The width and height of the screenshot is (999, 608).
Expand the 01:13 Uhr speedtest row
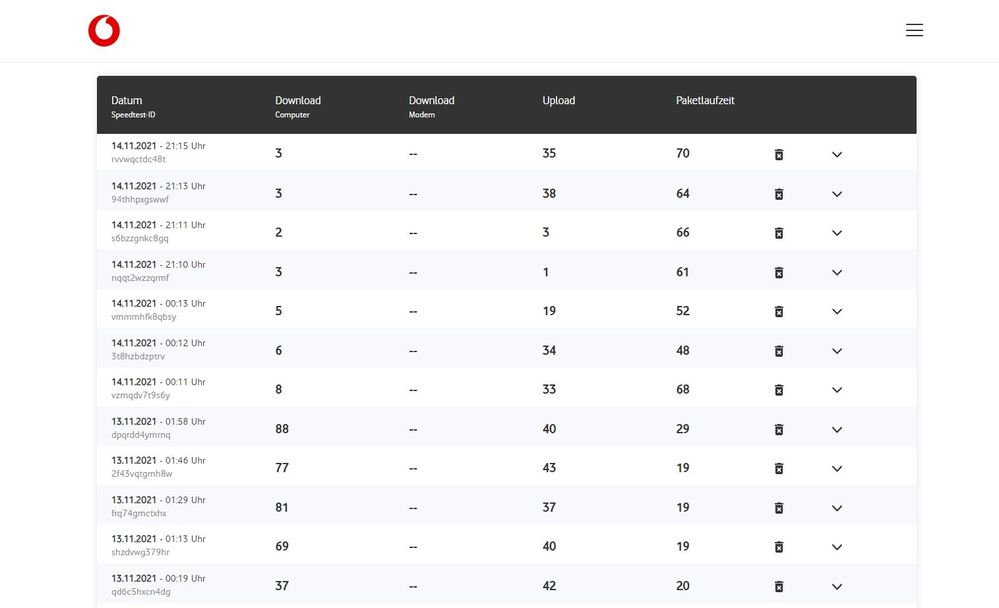pos(837,547)
